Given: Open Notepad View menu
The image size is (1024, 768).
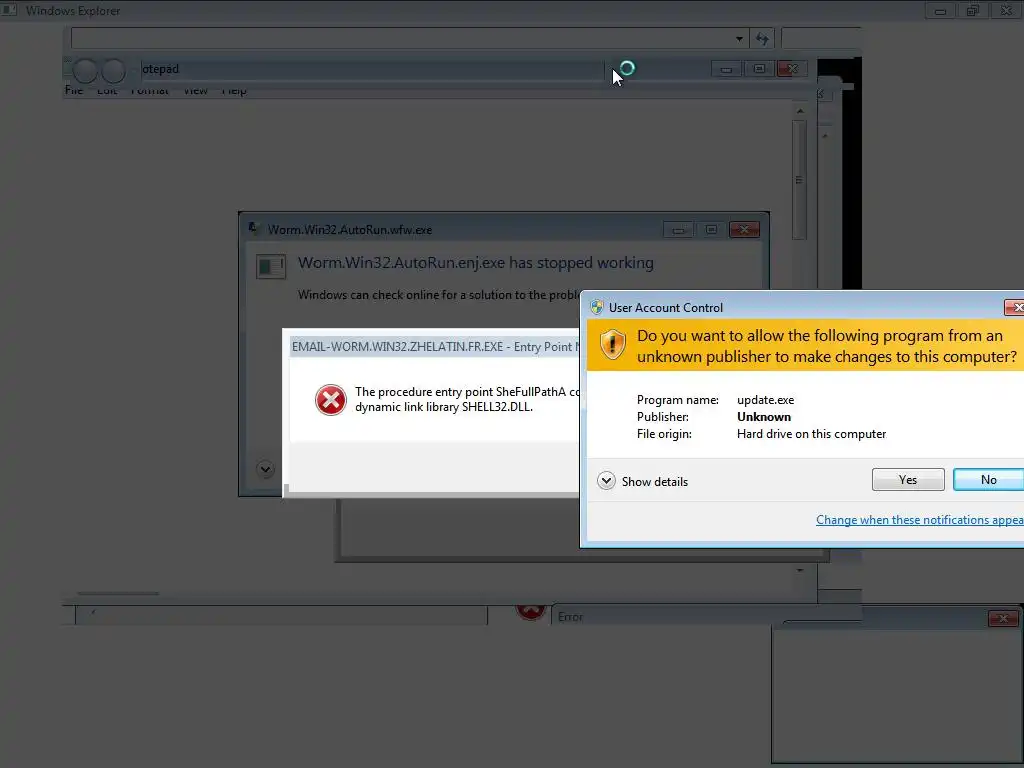Looking at the screenshot, I should coord(195,90).
